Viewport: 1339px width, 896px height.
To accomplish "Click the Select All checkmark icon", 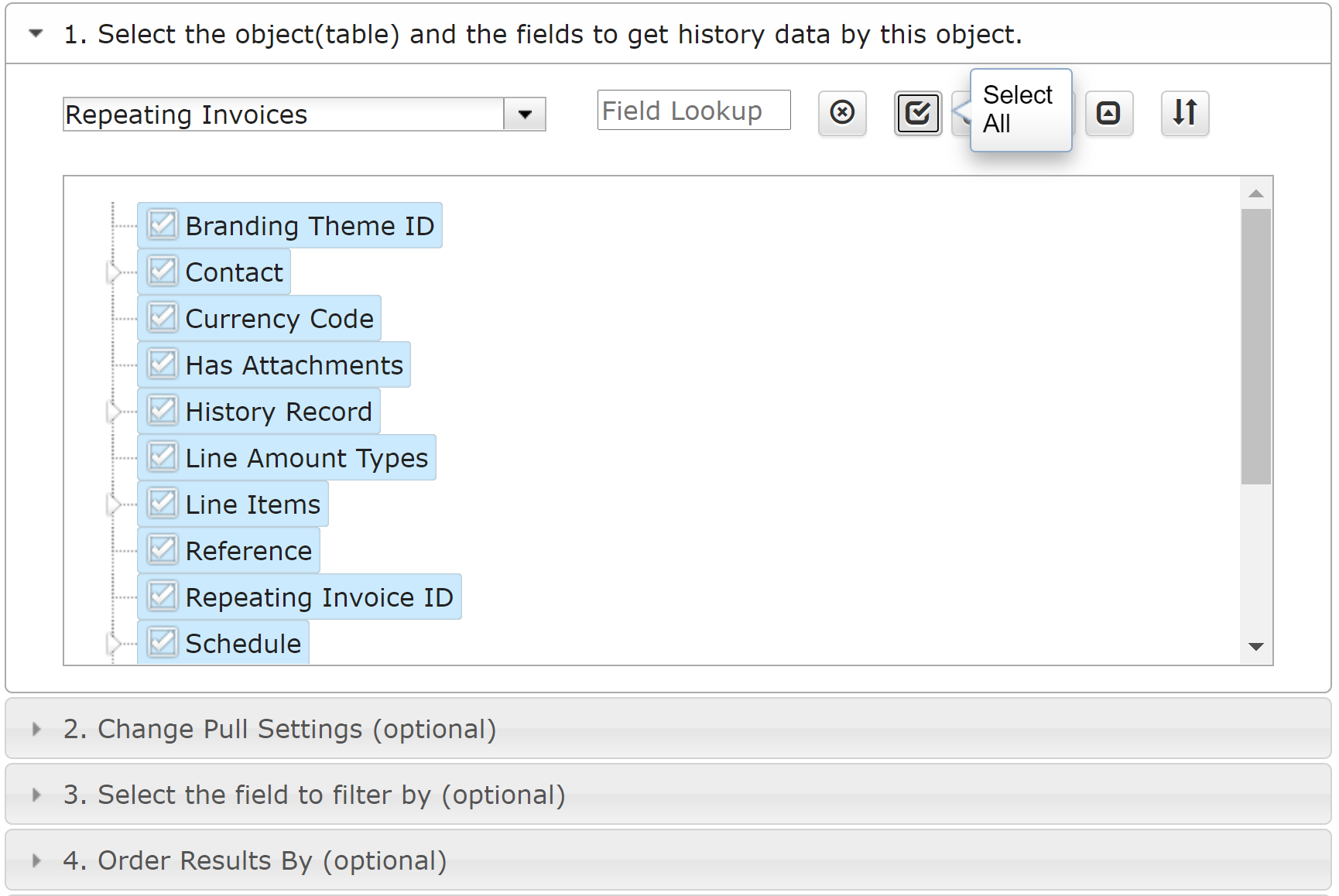I will coord(917,114).
